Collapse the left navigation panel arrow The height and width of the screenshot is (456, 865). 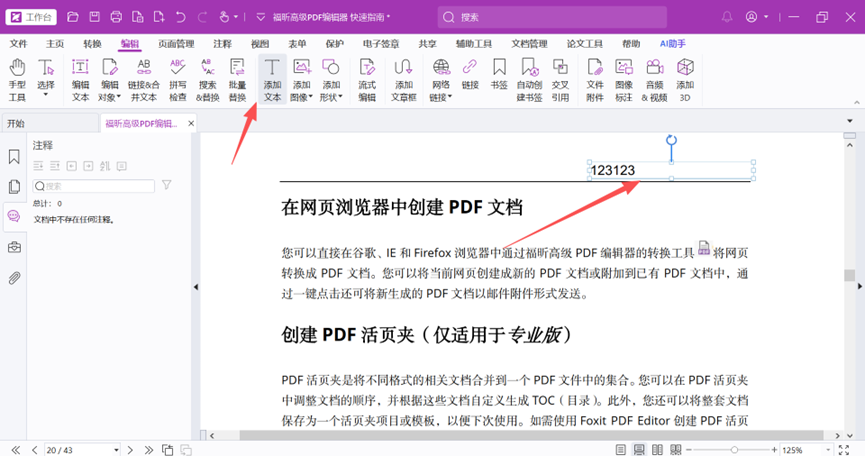[196, 287]
